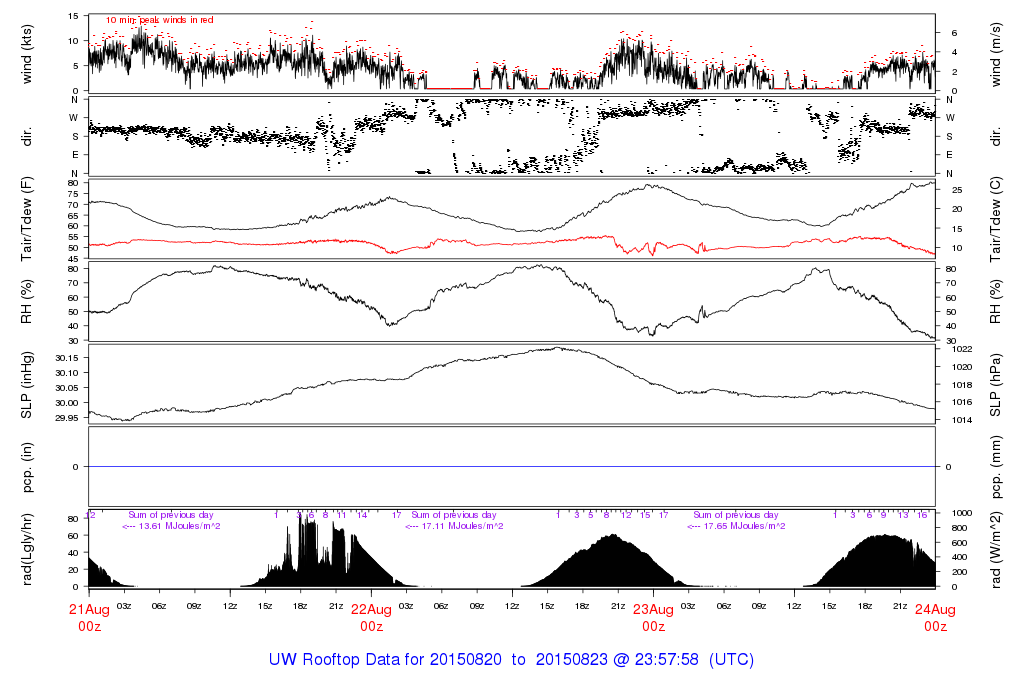Select the '10 min. peak winds in red' legend
The width and height of the screenshot is (1024, 700).
coord(160,20)
